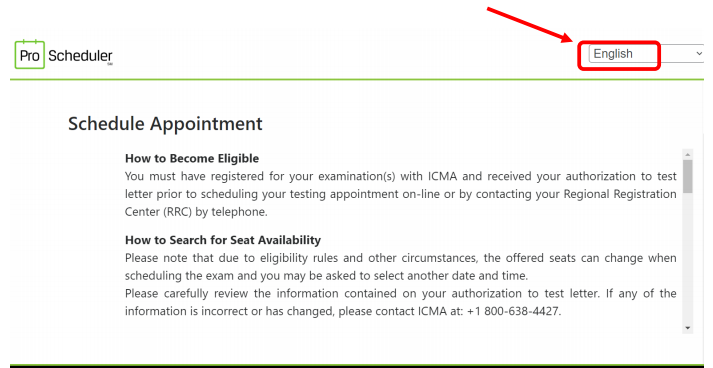Image resolution: width=713 pixels, height=368 pixels.
Task: Click the word ICMA in the eligibility paragraph
Action: [x=440, y=176]
